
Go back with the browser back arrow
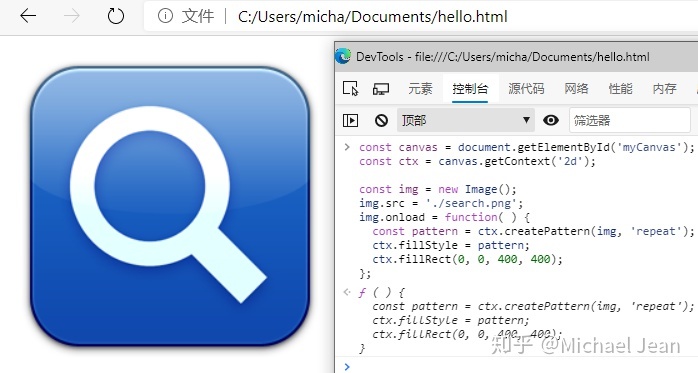pos(28,16)
